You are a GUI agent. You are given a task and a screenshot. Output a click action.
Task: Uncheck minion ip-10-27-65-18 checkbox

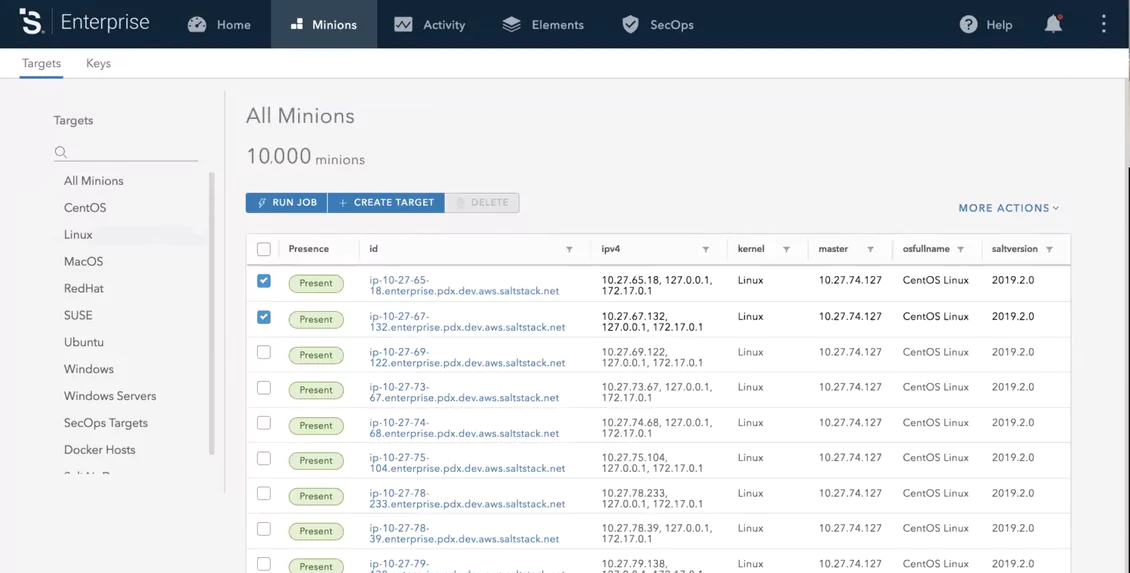click(x=264, y=280)
